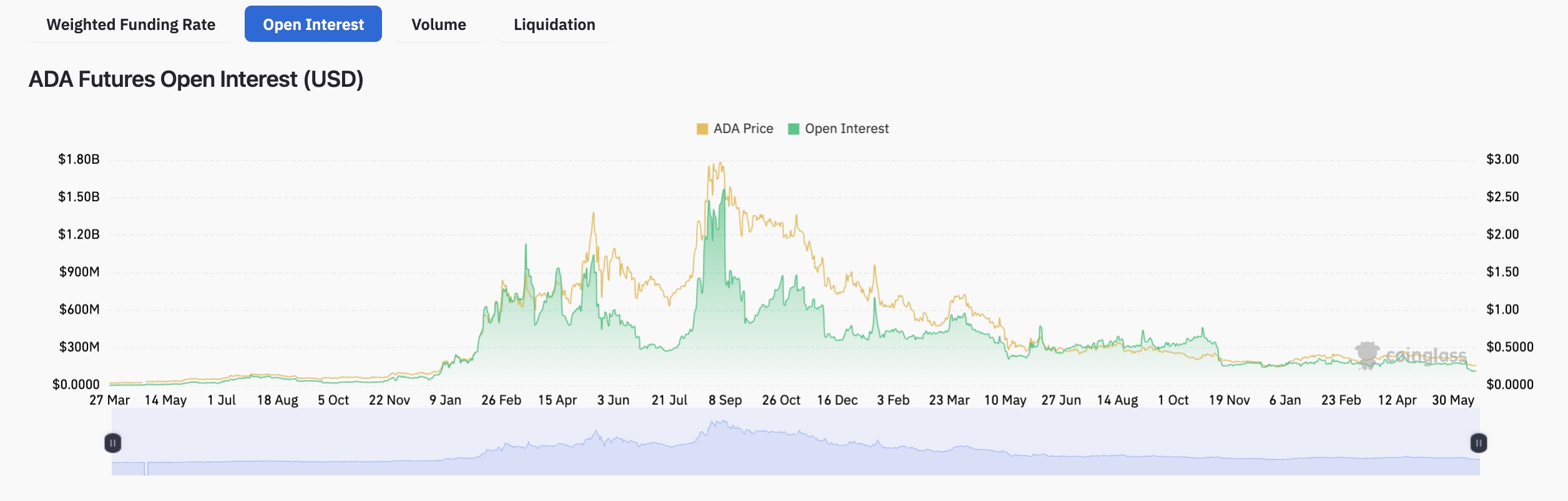Viewport: 1568px width, 501px height.
Task: Toggle the ADA Price series via legend label
Action: [x=743, y=129]
